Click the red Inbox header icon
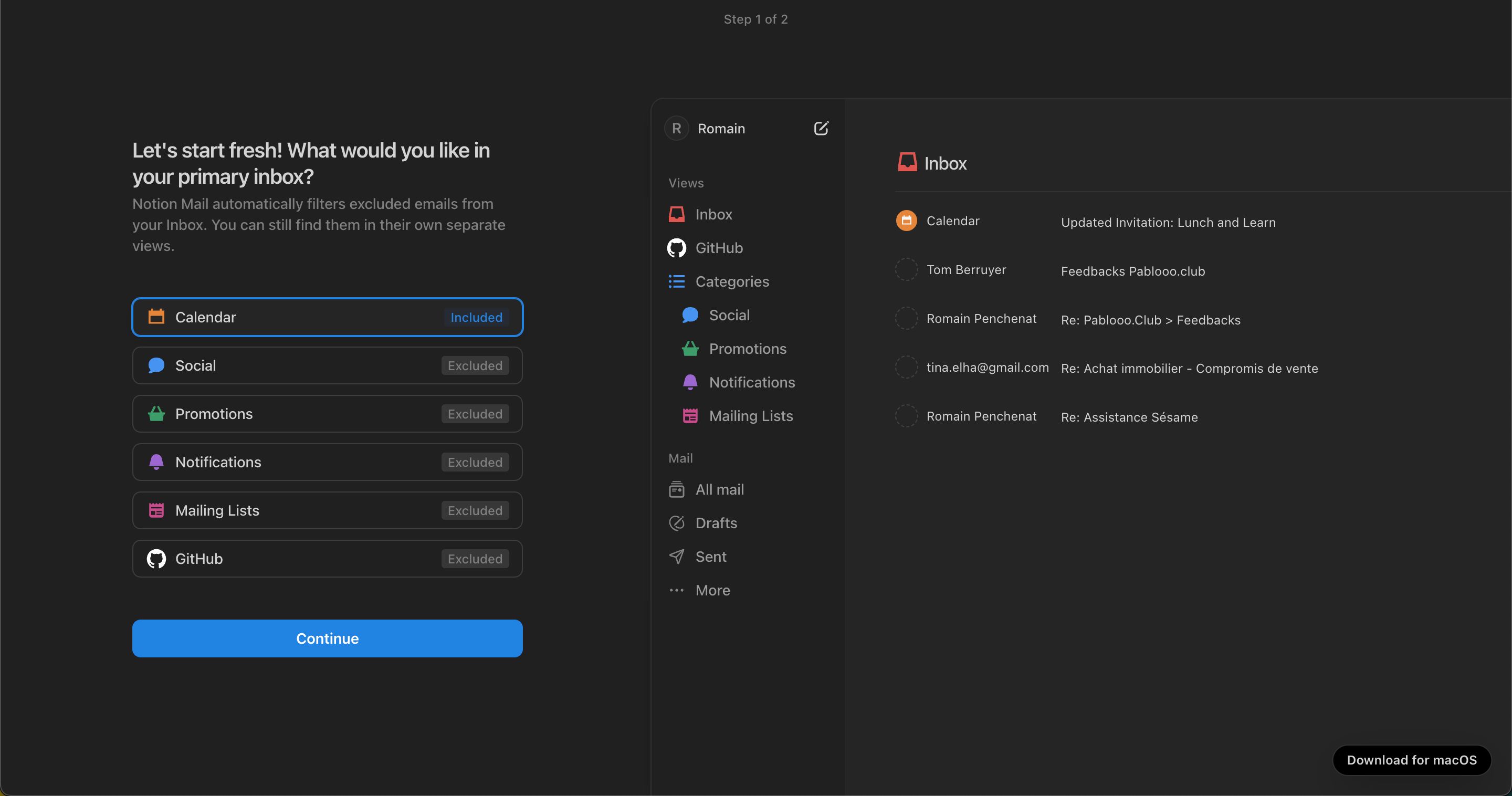 907,162
